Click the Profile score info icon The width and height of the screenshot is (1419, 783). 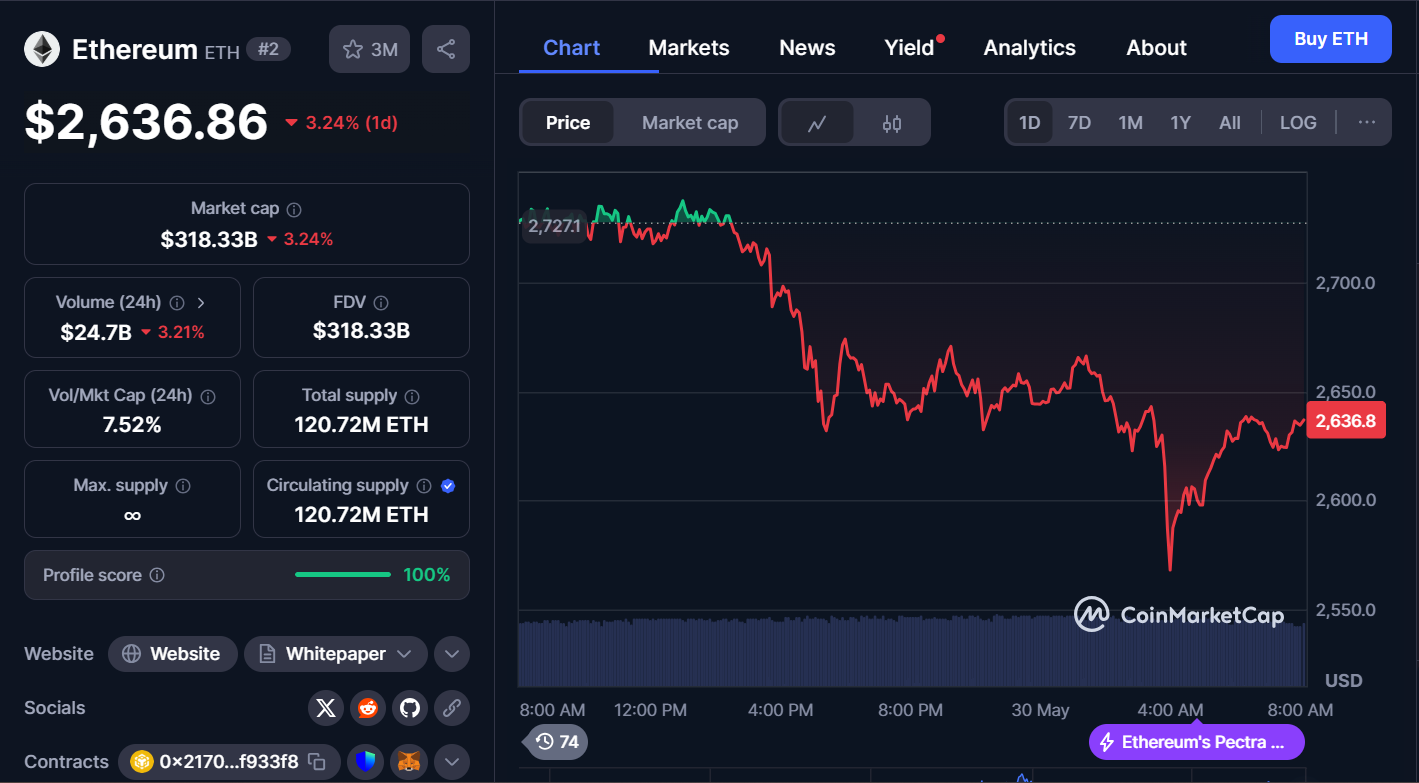(x=157, y=575)
